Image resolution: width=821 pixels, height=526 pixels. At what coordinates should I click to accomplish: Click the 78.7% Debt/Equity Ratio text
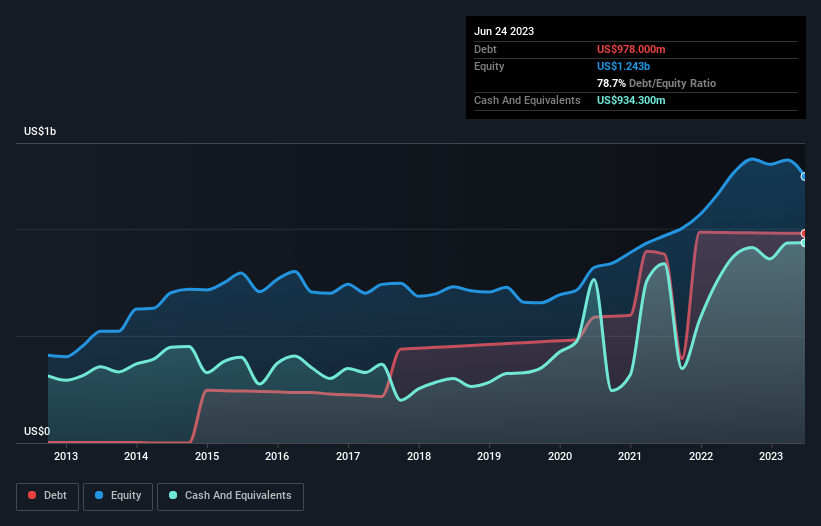pyautogui.click(x=656, y=83)
